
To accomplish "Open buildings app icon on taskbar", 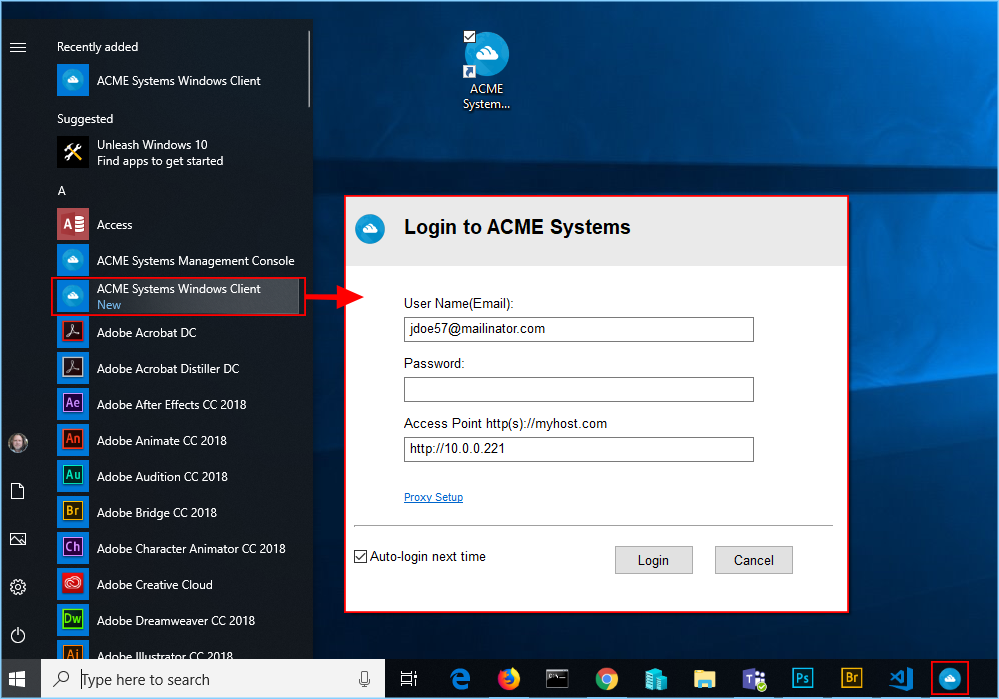I will coord(656,679).
